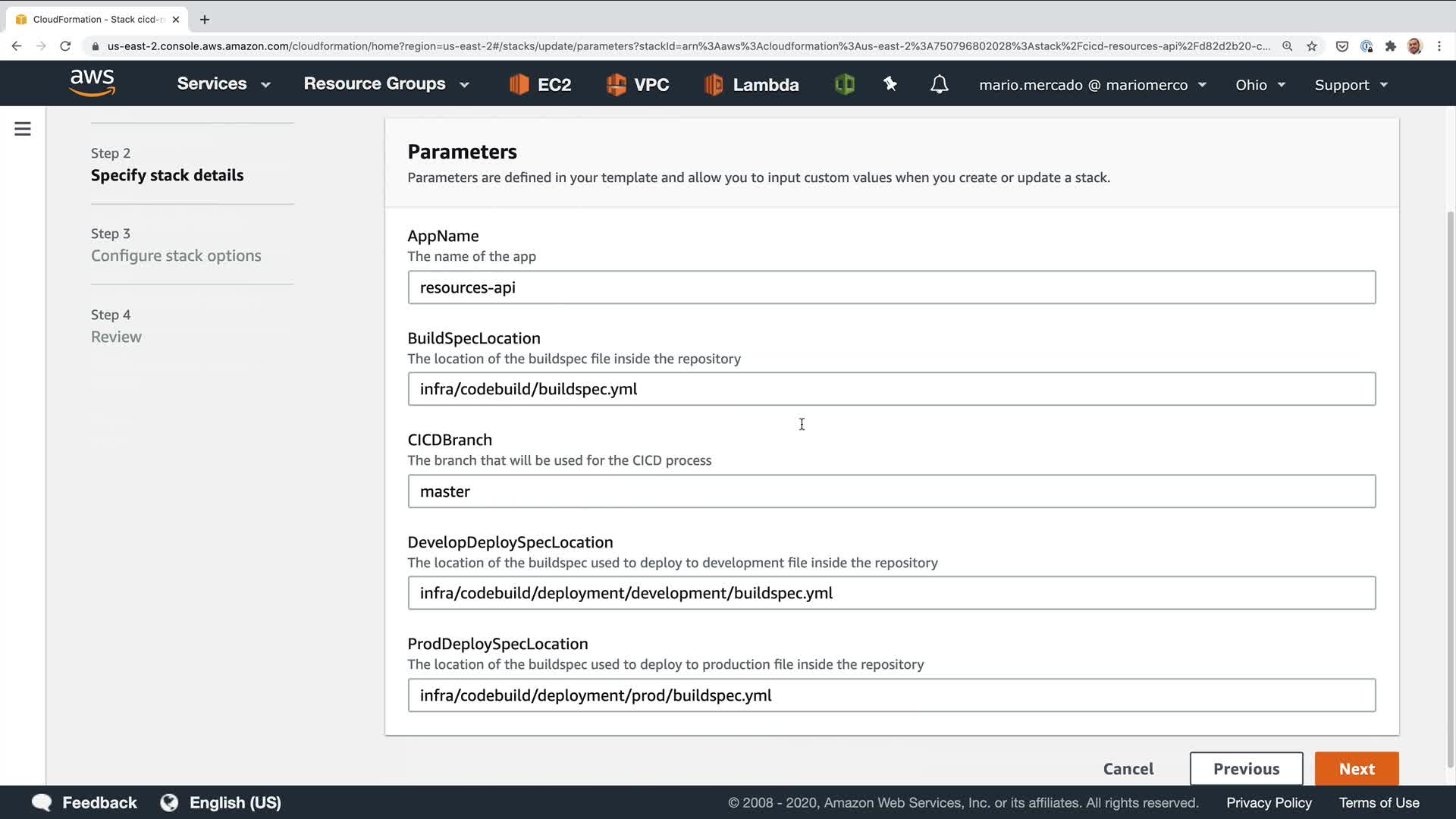
Task: Open the EC2 service shortcut
Action: 540,84
